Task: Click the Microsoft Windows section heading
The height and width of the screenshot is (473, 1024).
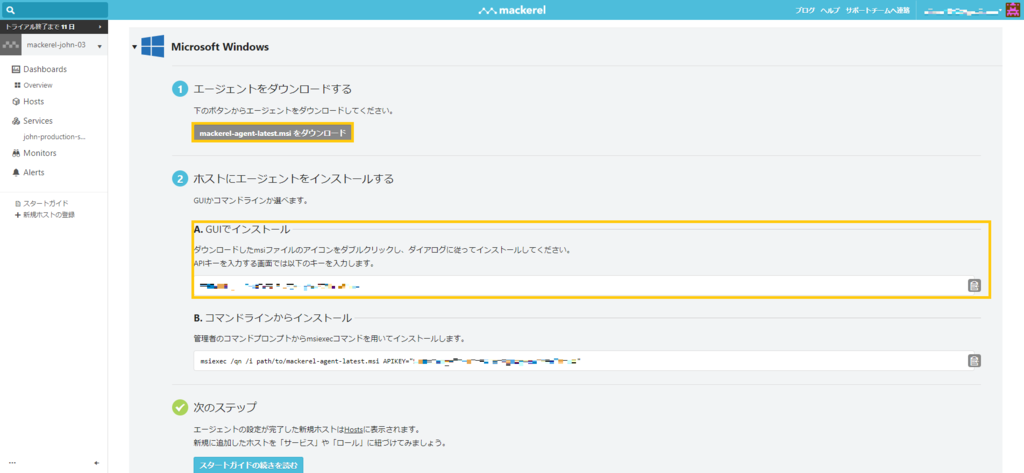Action: [x=219, y=47]
